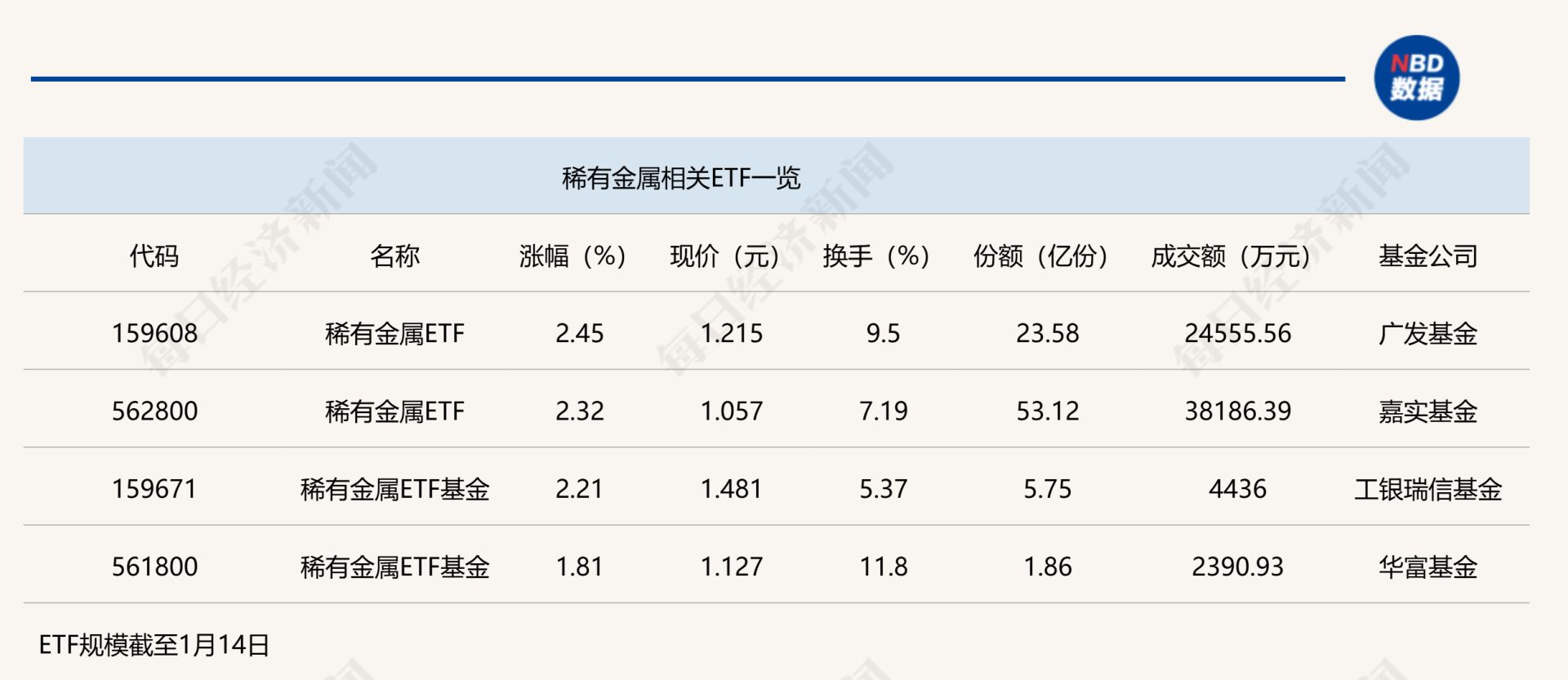Click the 成交额(万元) column header

coord(1231,256)
